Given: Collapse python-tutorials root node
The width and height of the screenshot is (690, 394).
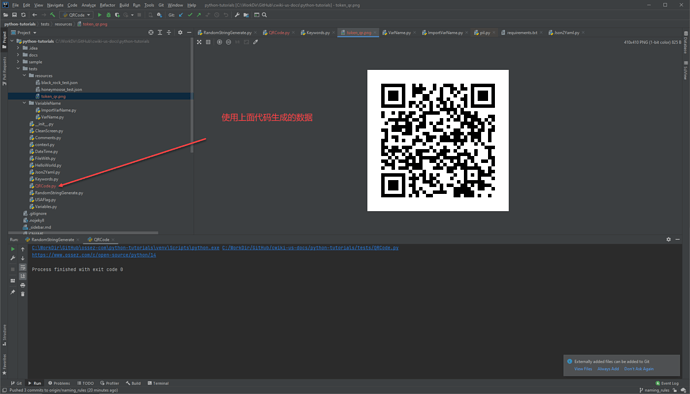Looking at the screenshot, I should [12, 41].
